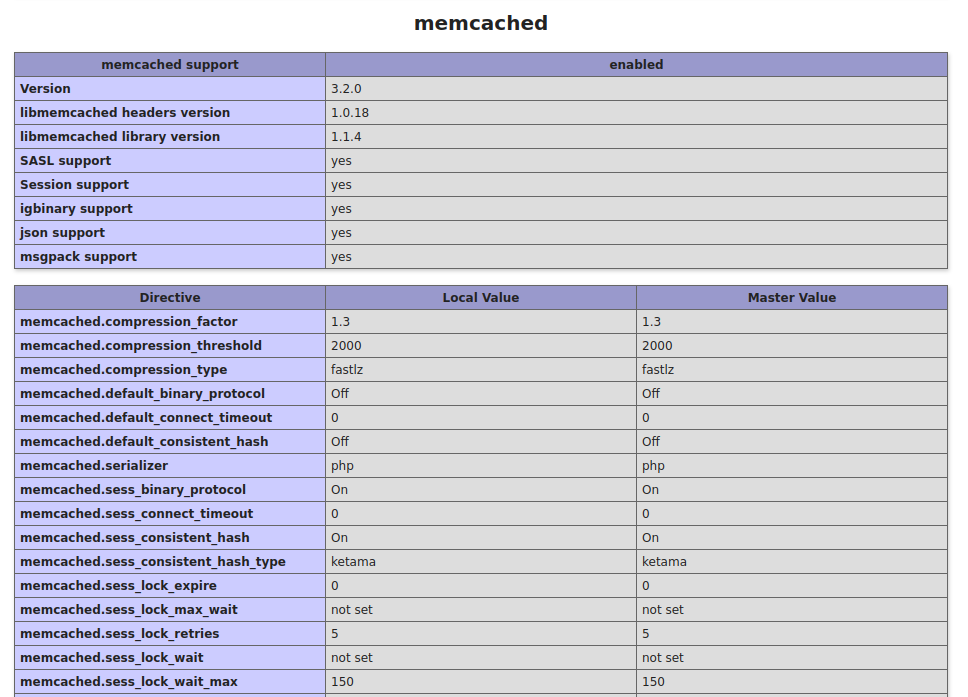Select the Session support label
The width and height of the screenshot is (968, 697).
(x=74, y=185)
